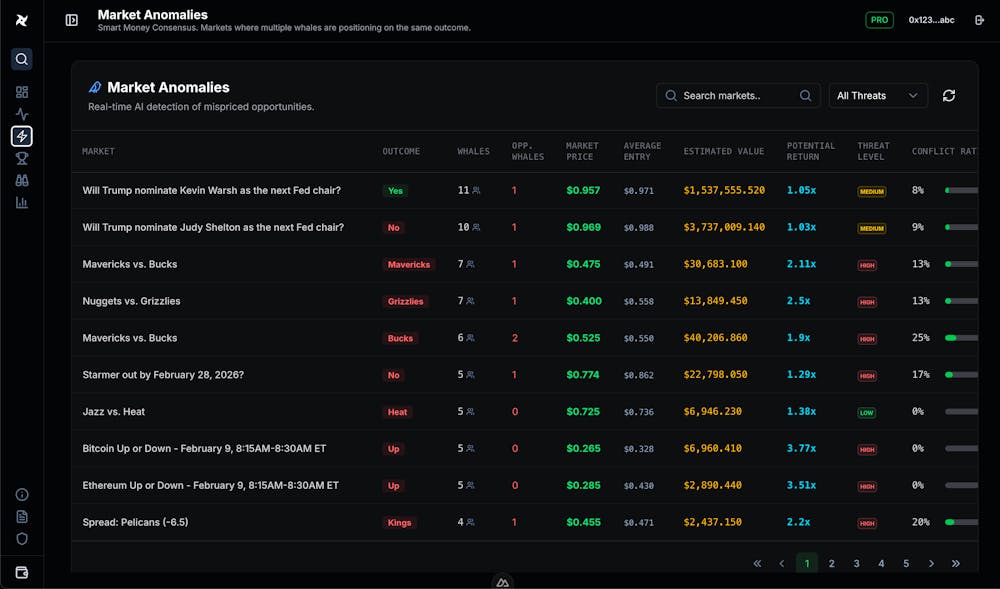Viewport: 1000px width, 589px height.
Task: Click the wallet icon at sidebar bottom
Action: [x=21, y=571]
